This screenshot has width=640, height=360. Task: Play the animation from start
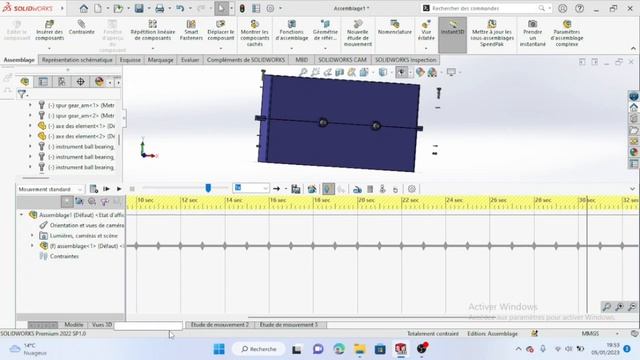[x=106, y=189]
